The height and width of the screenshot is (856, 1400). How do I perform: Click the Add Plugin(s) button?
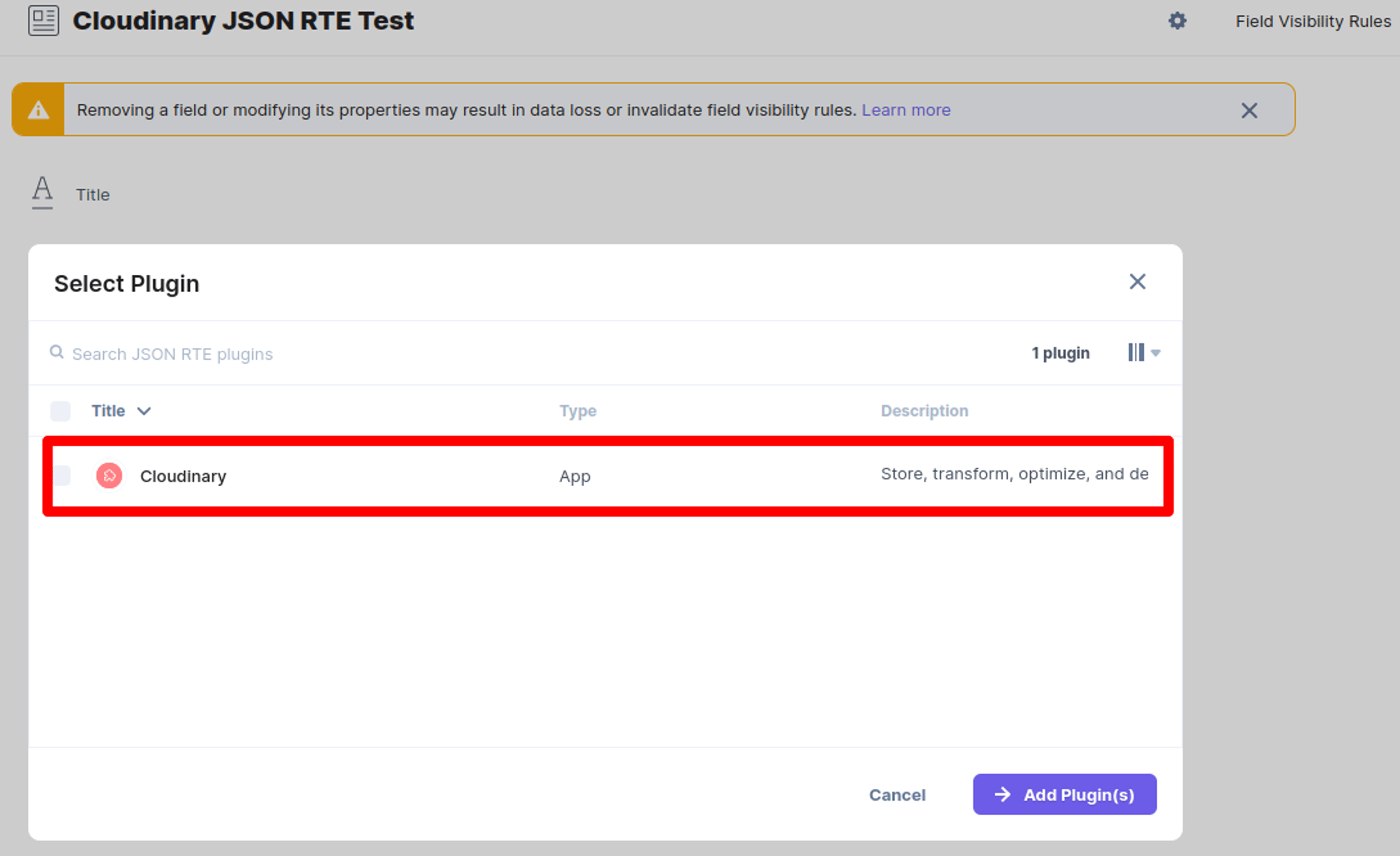[1064, 794]
